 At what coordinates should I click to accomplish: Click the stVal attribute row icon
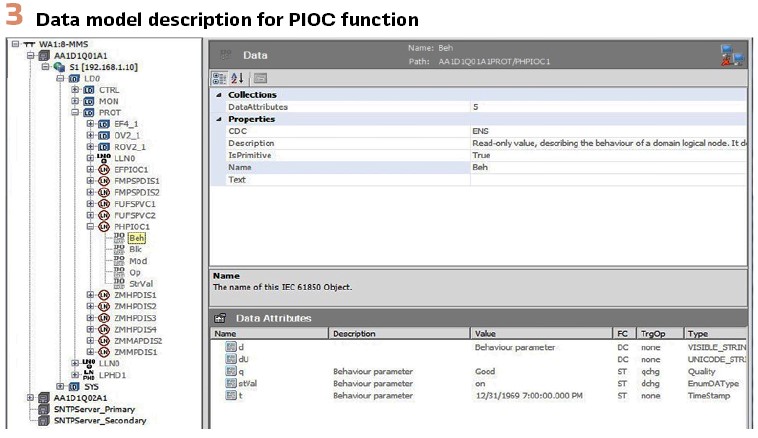[231, 383]
